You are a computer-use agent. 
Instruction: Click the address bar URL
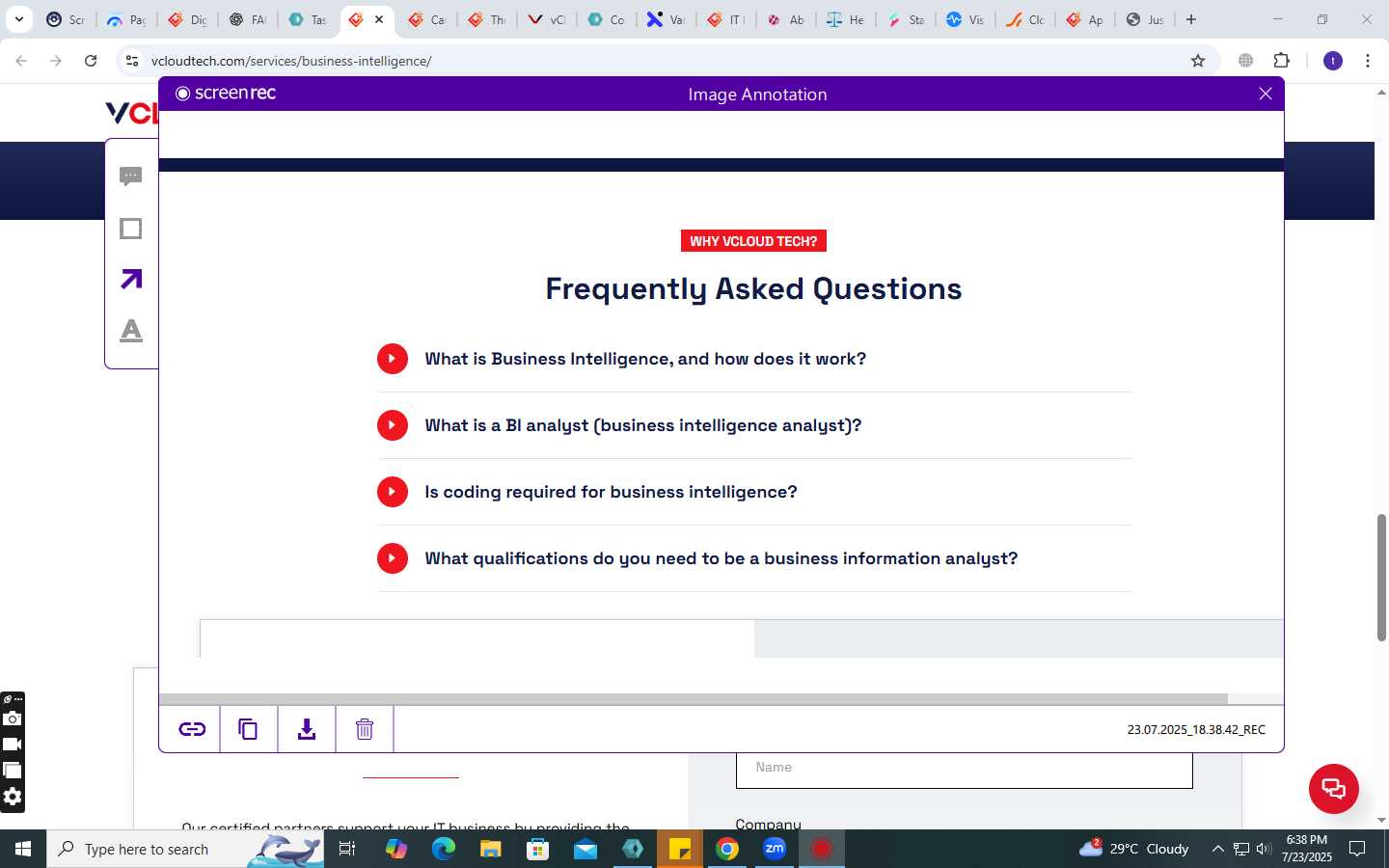click(291, 61)
